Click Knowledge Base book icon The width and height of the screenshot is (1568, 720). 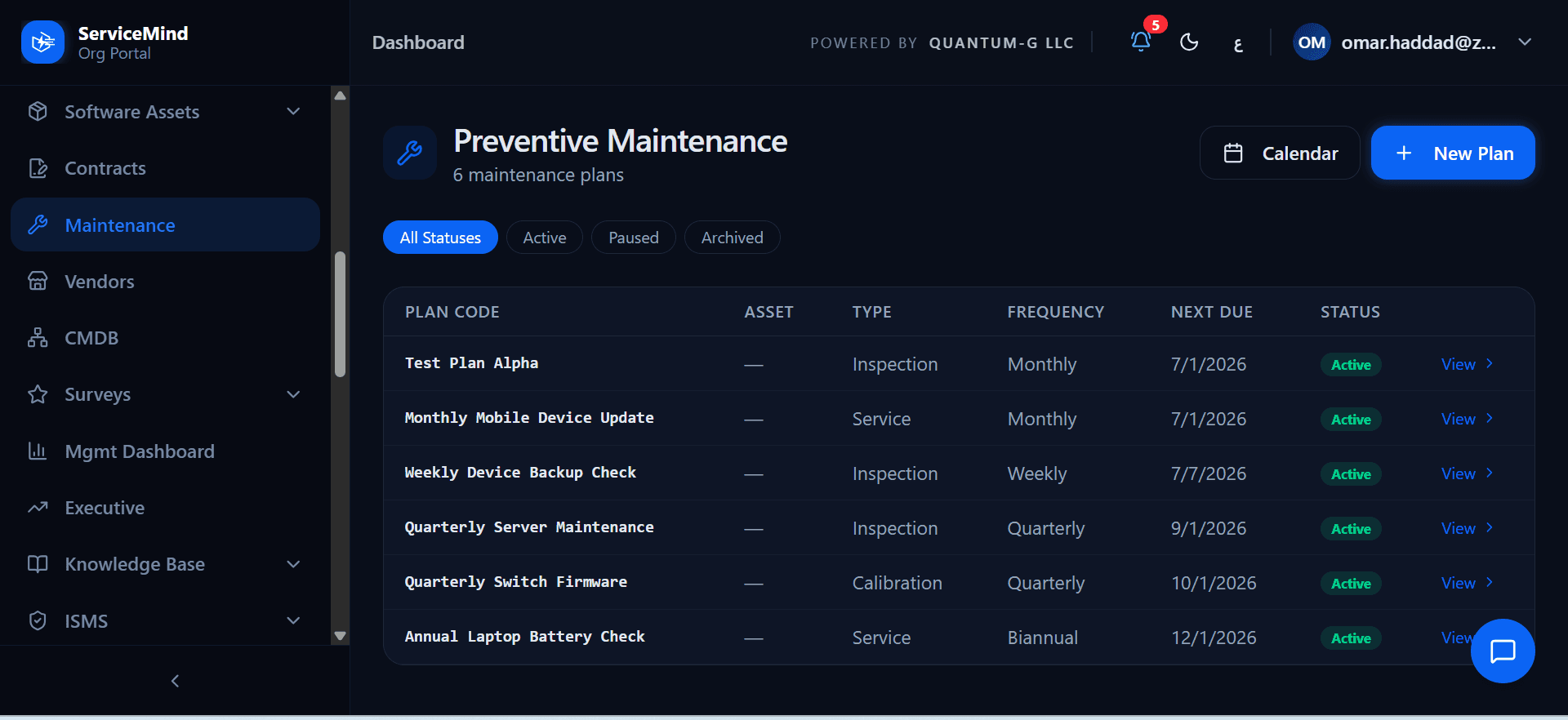[38, 564]
